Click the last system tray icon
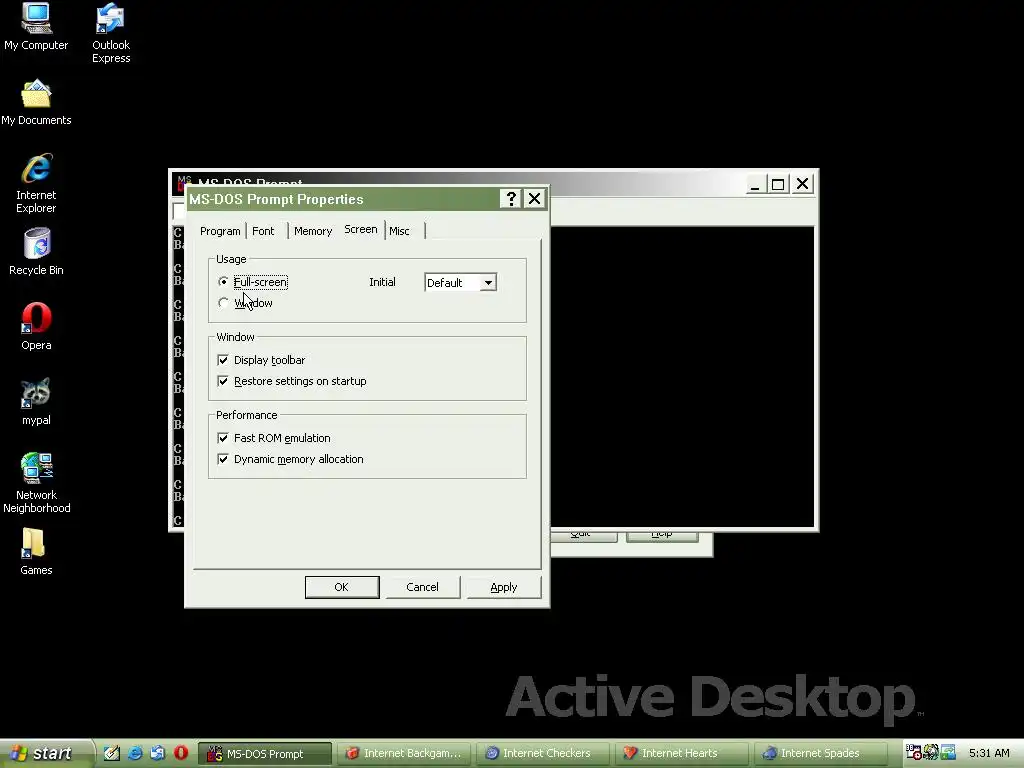This screenshot has width=1024, height=768. click(x=948, y=753)
